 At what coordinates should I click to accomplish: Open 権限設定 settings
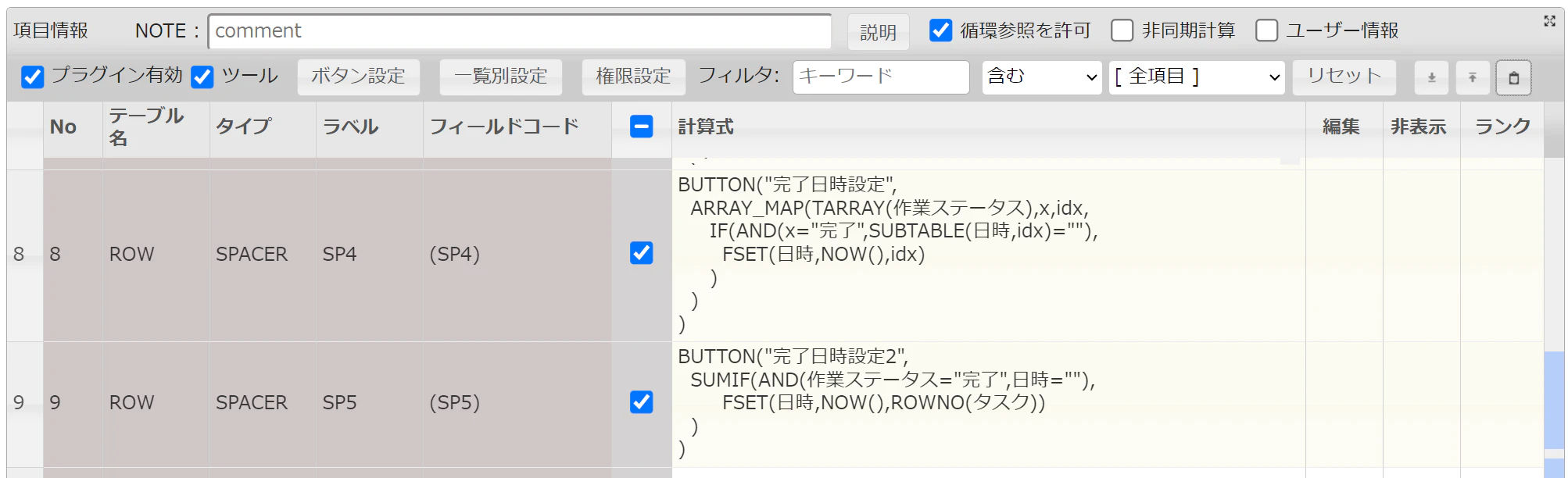(x=633, y=77)
